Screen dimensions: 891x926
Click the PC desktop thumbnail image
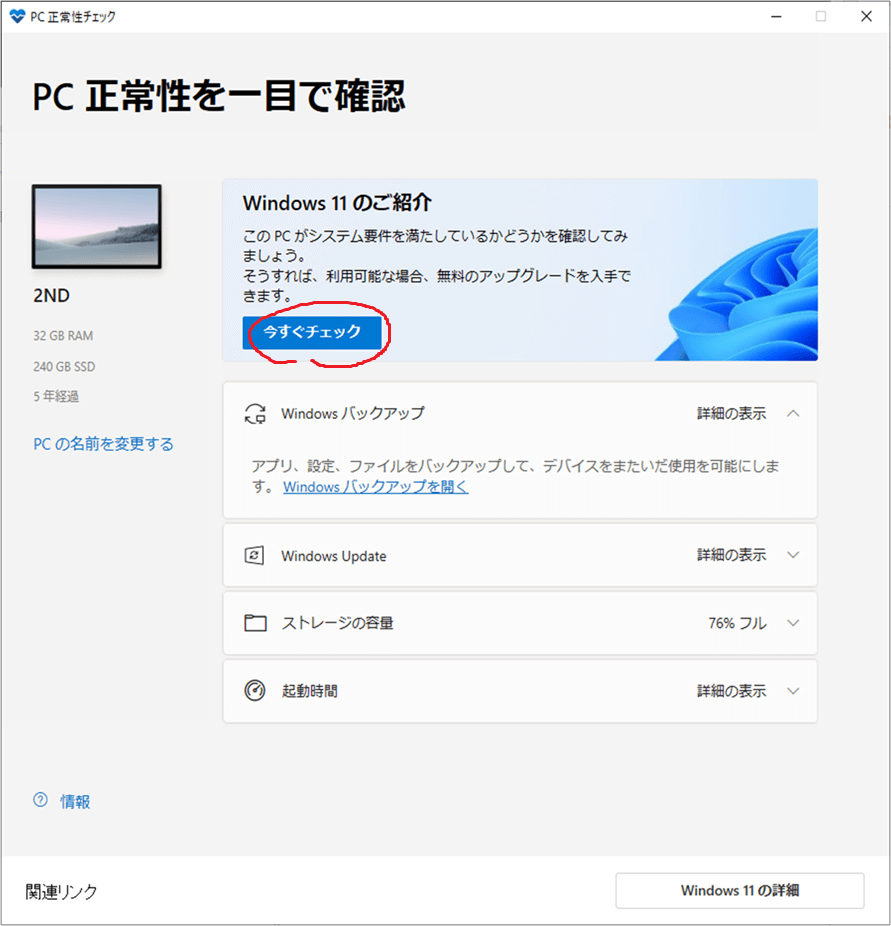coord(97,226)
